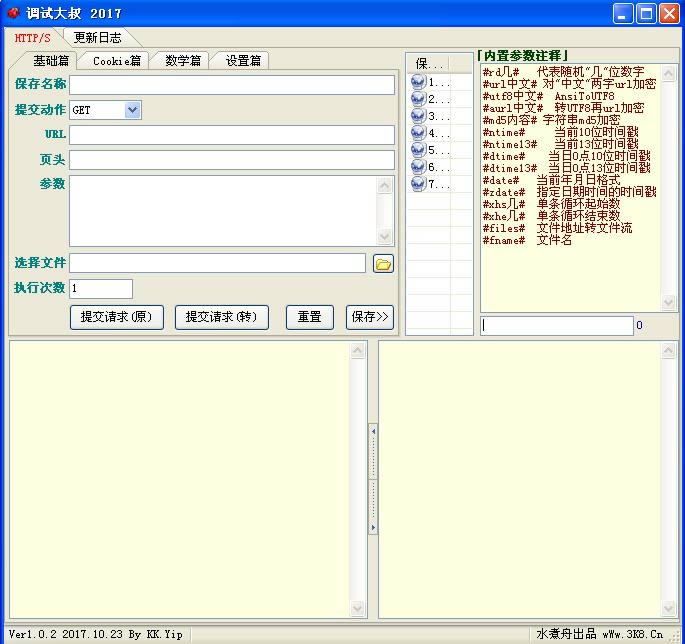Click the 重置 button
The image size is (685, 644).
310,317
